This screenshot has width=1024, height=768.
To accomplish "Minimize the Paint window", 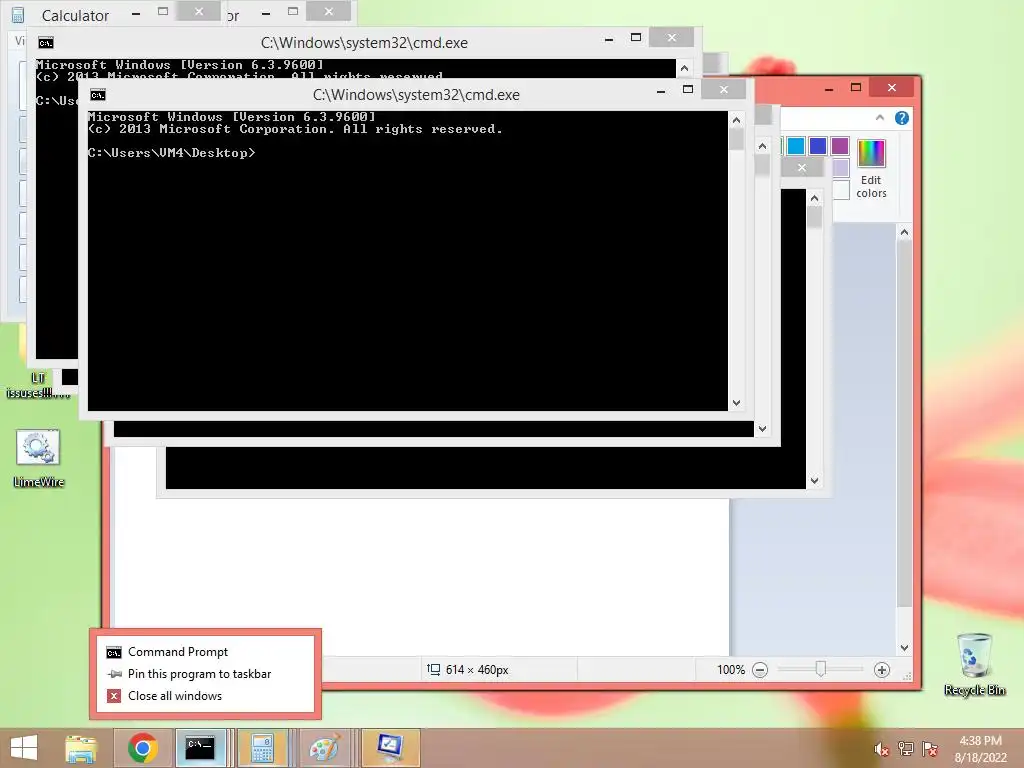I will (x=829, y=88).
